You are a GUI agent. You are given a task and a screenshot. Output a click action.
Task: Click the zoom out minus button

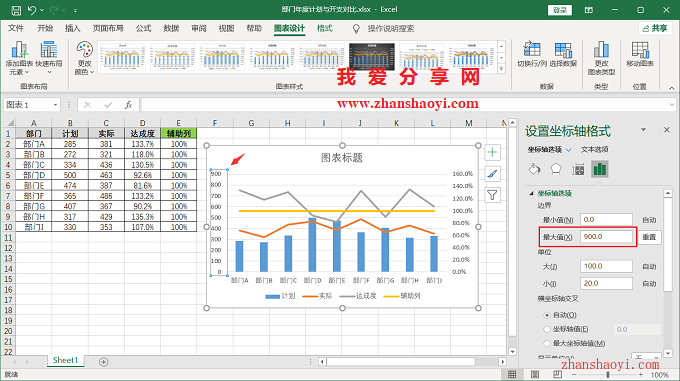coord(575,374)
